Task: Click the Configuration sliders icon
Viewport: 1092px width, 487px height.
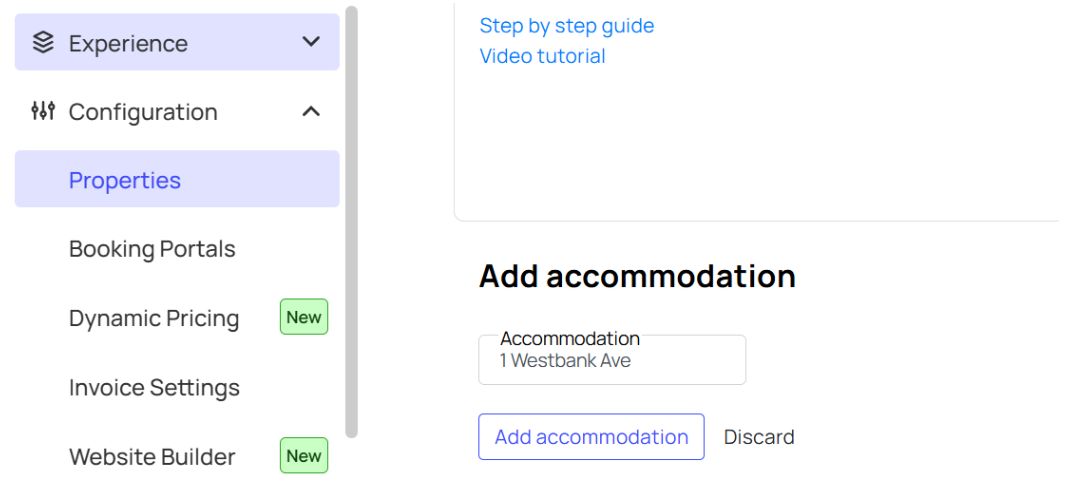Action: point(43,111)
